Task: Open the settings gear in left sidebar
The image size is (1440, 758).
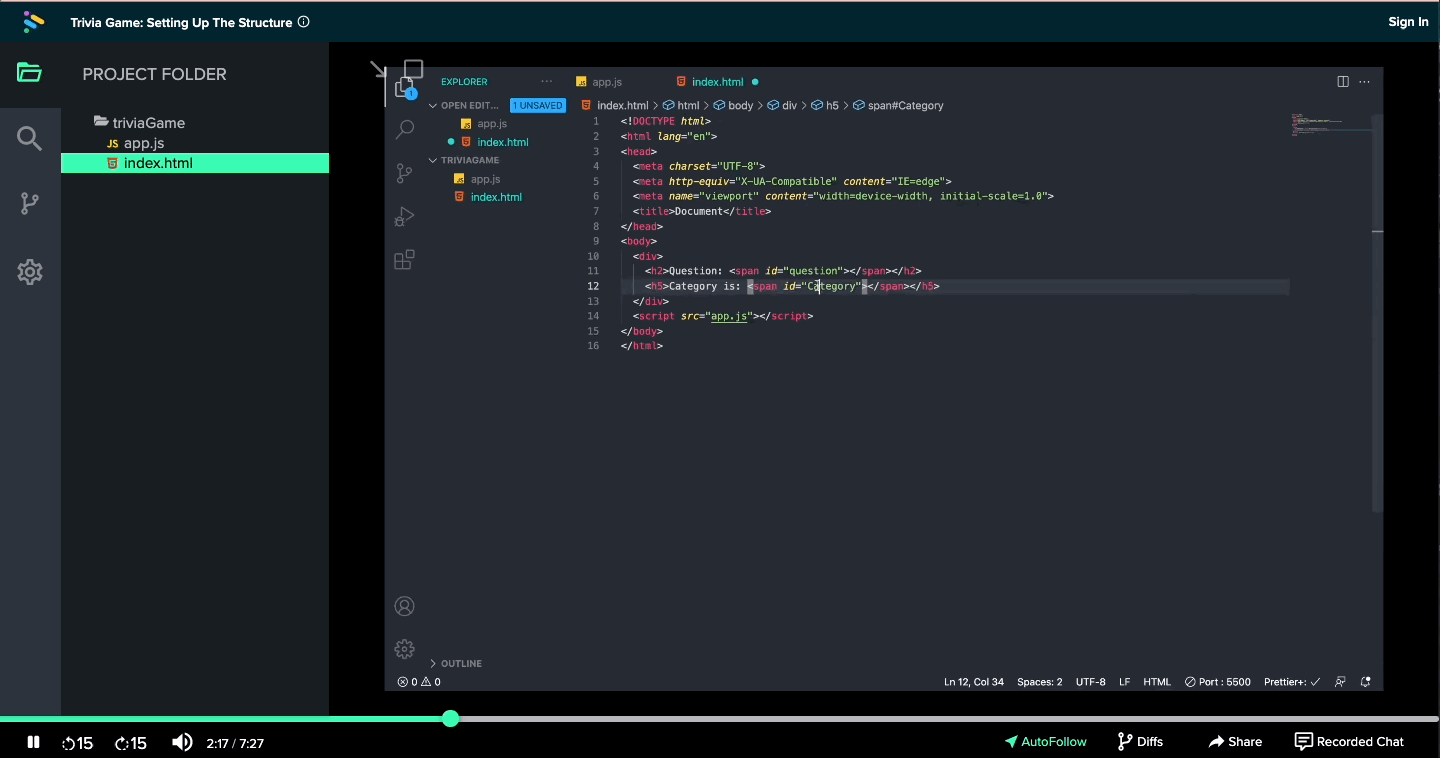Action: click(29, 271)
